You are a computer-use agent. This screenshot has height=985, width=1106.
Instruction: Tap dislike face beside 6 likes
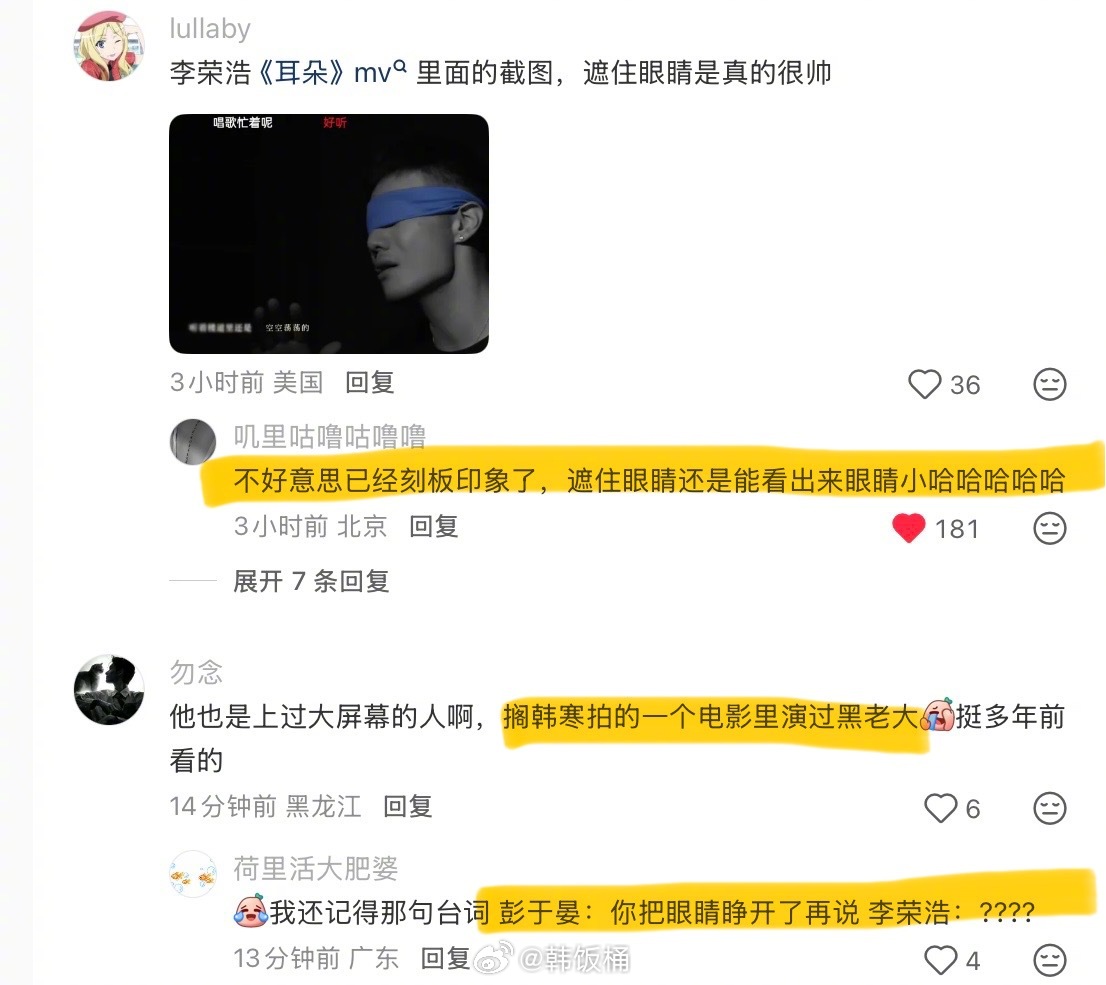click(1050, 808)
